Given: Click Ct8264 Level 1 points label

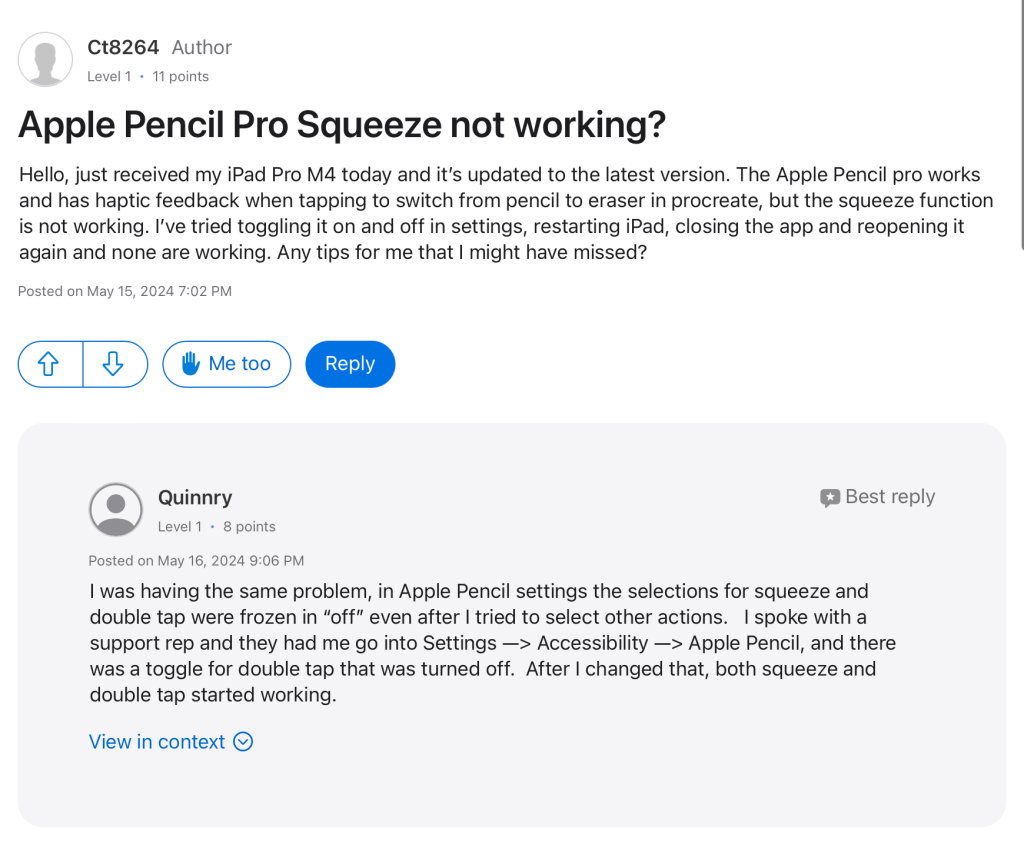Looking at the screenshot, I should [148, 76].
